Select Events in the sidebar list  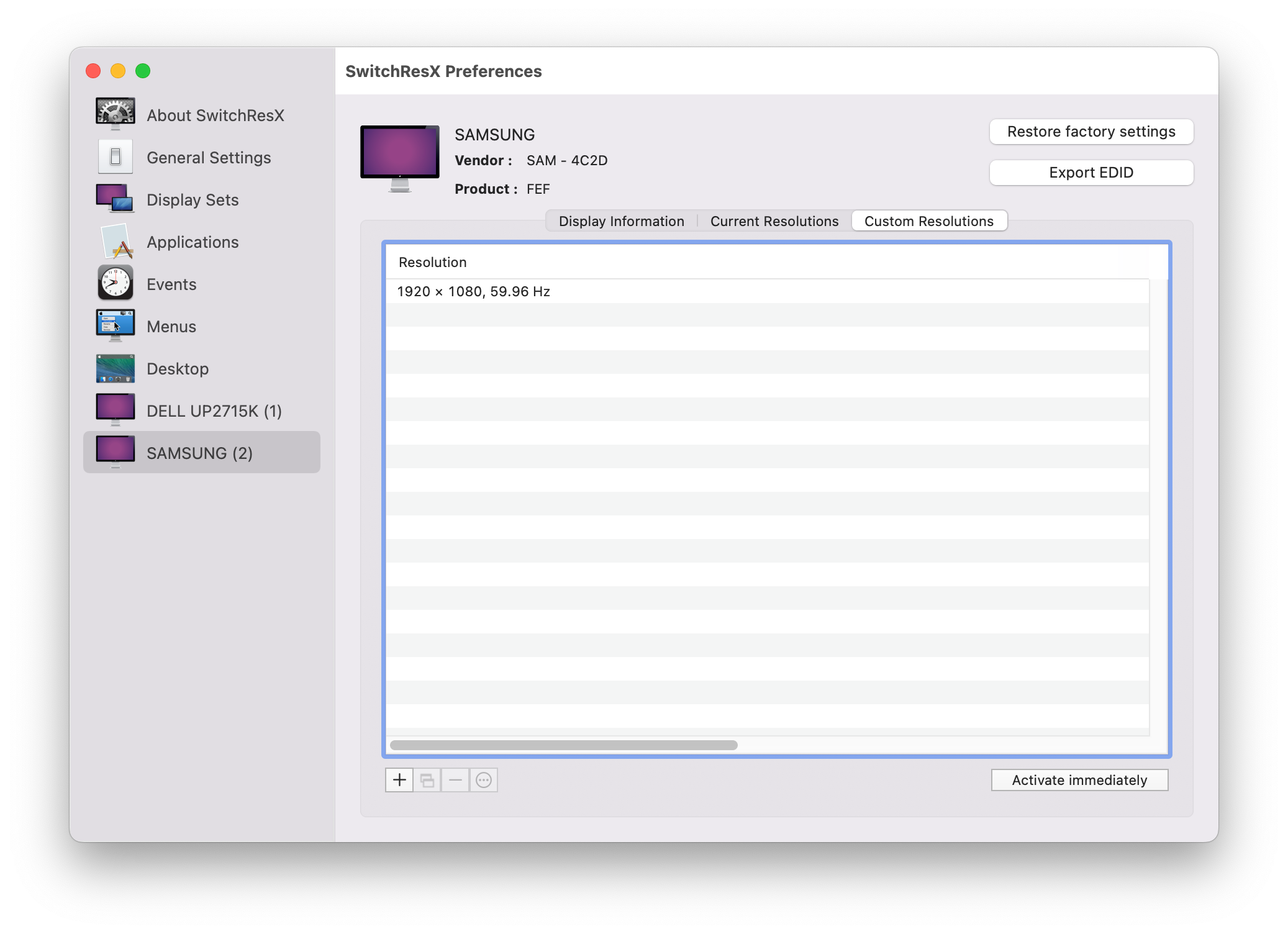point(171,284)
